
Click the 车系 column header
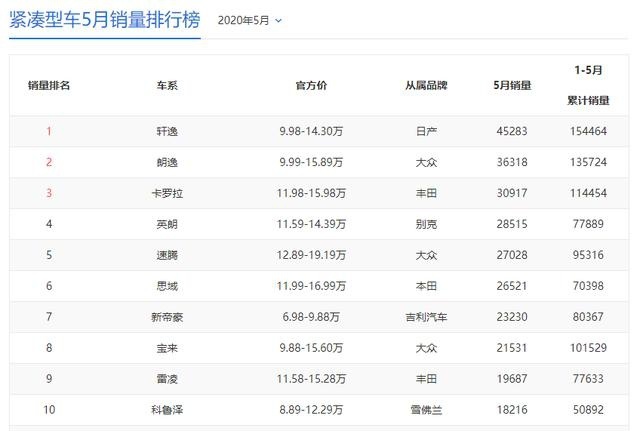point(167,85)
